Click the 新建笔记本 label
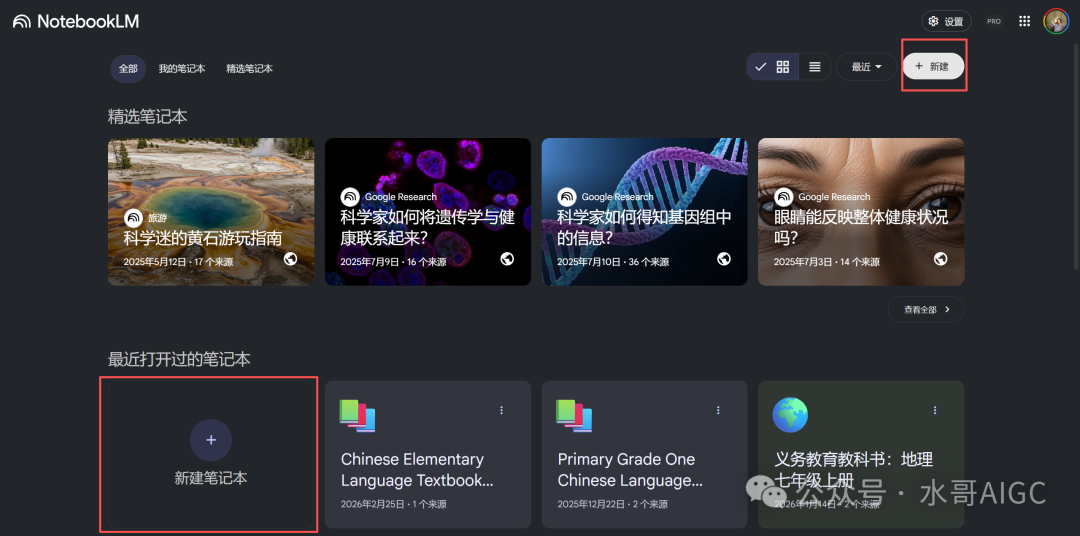 tap(211, 478)
